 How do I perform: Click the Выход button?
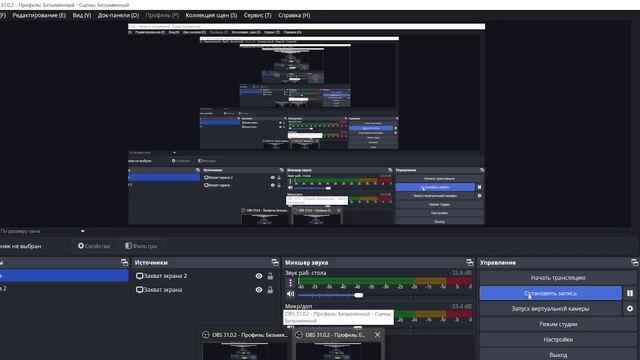tap(558, 354)
